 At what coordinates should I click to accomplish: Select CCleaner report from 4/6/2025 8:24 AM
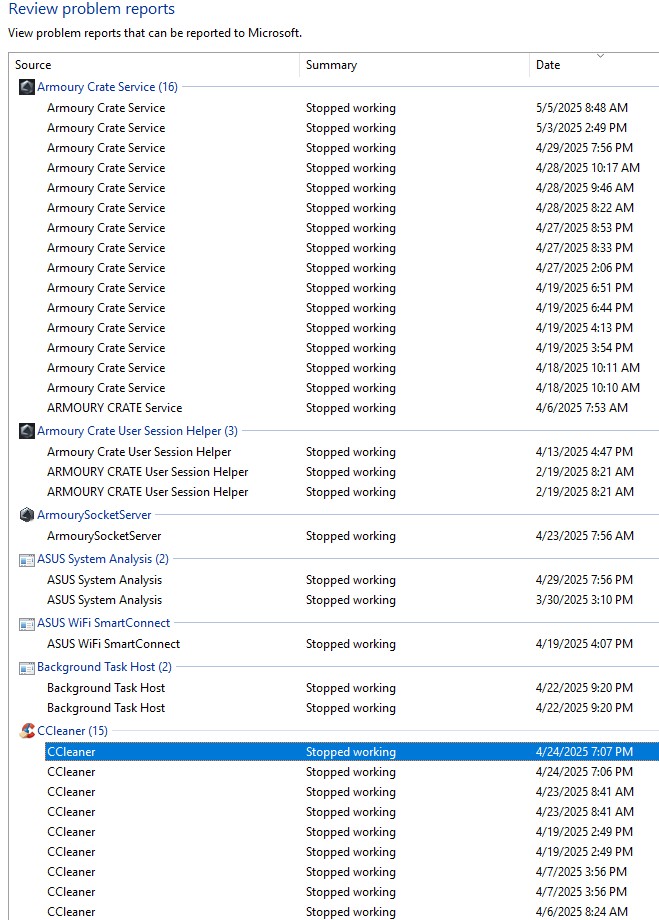(x=352, y=911)
